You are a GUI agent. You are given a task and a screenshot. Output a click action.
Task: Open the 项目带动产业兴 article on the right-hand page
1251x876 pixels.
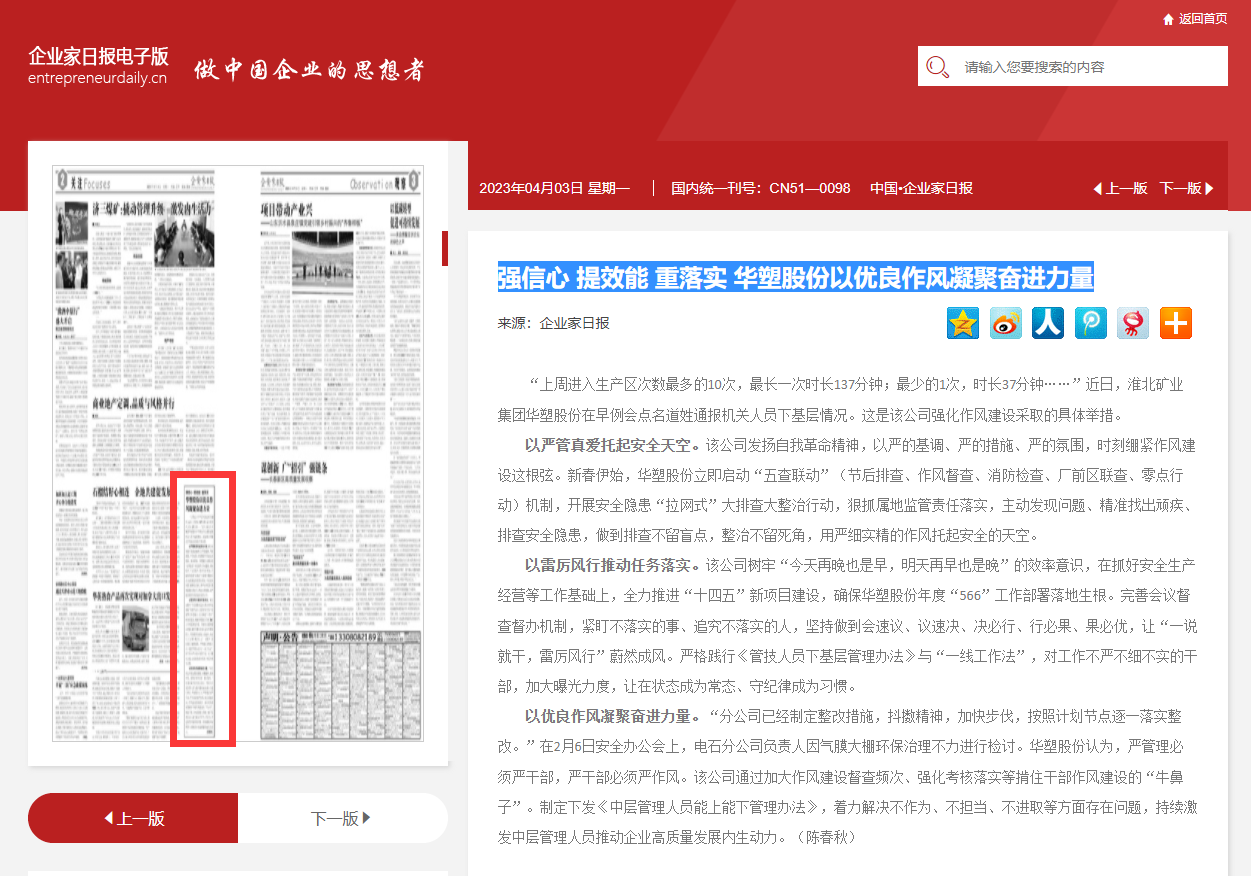287,210
